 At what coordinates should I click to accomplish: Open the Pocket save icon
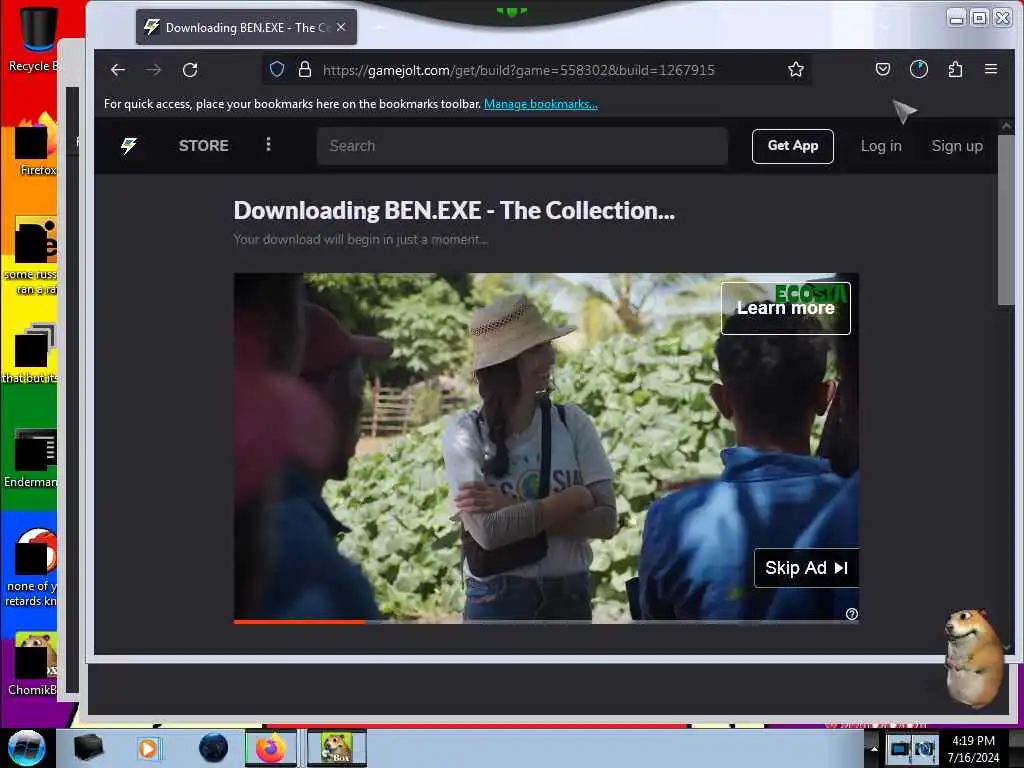[882, 69]
